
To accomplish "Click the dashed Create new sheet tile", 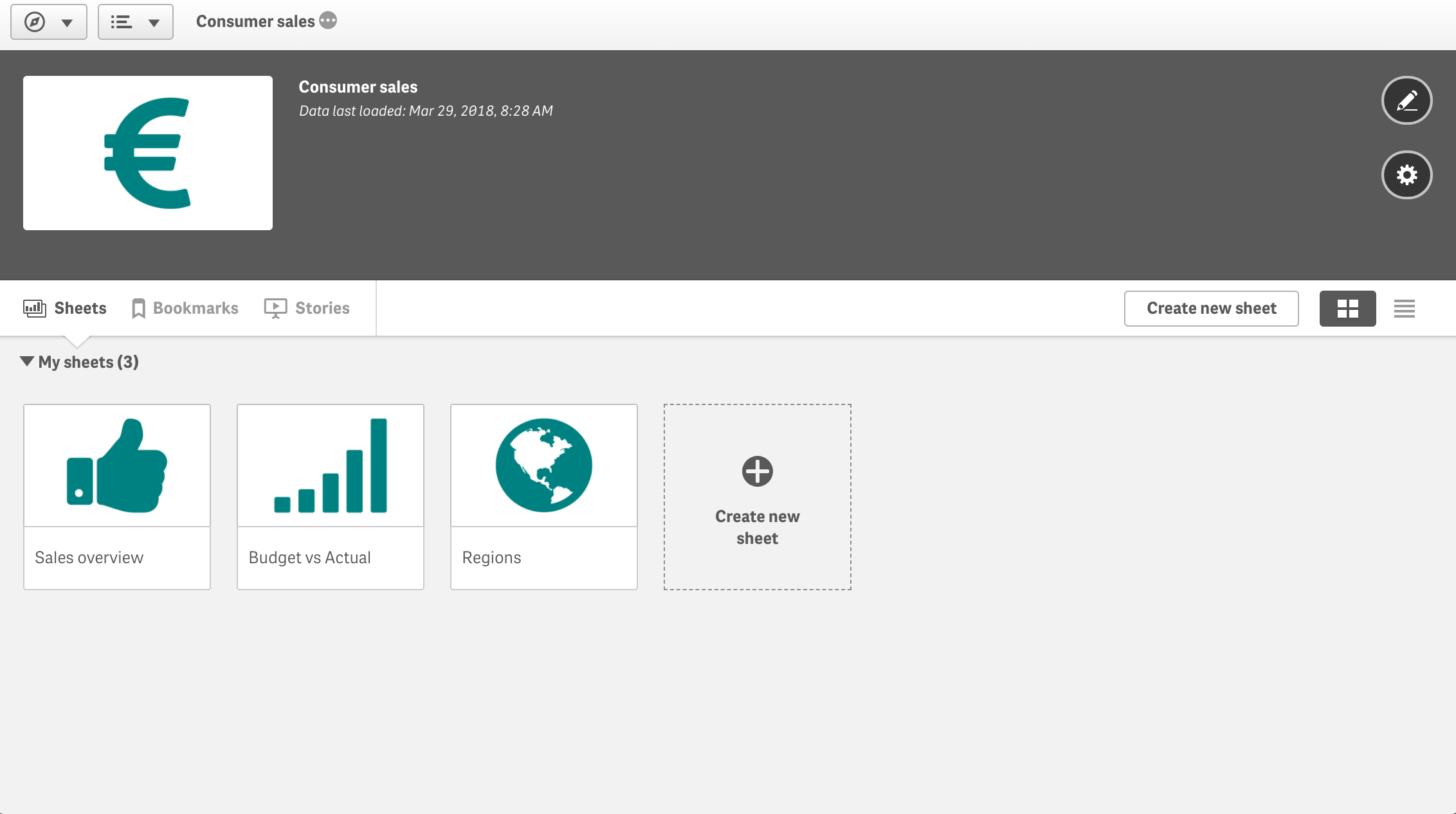I will [x=758, y=496].
